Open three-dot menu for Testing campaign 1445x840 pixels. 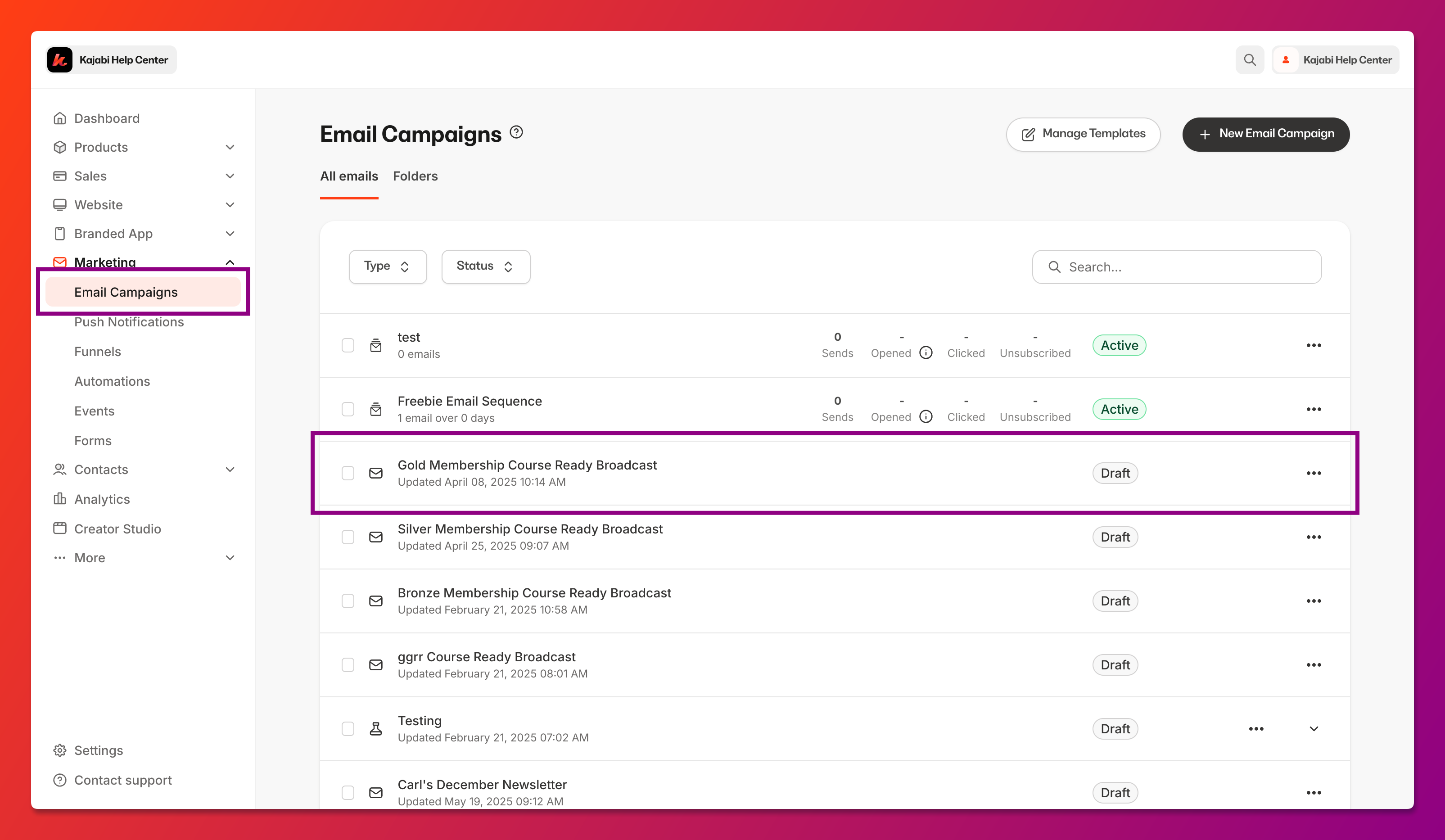(1256, 729)
